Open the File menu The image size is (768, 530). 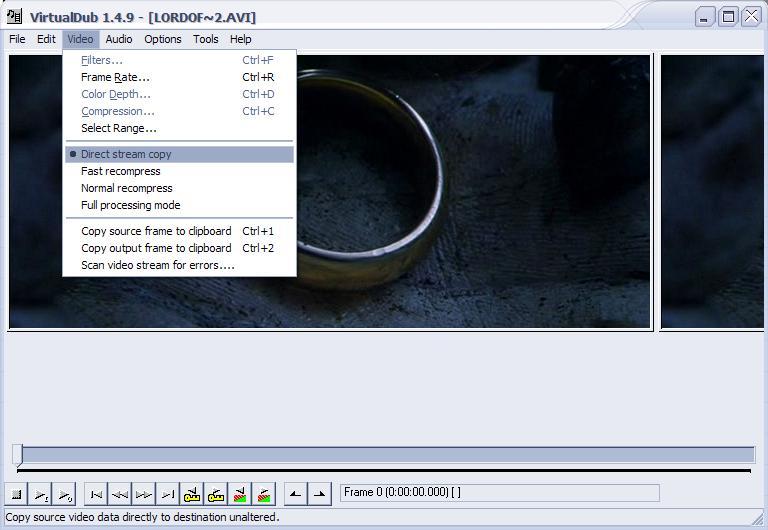click(x=17, y=39)
